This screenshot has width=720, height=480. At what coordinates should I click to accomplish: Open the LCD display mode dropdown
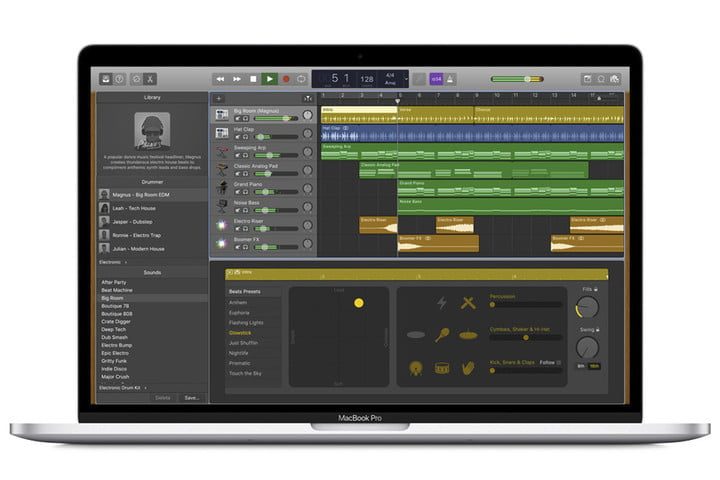[x=406, y=79]
